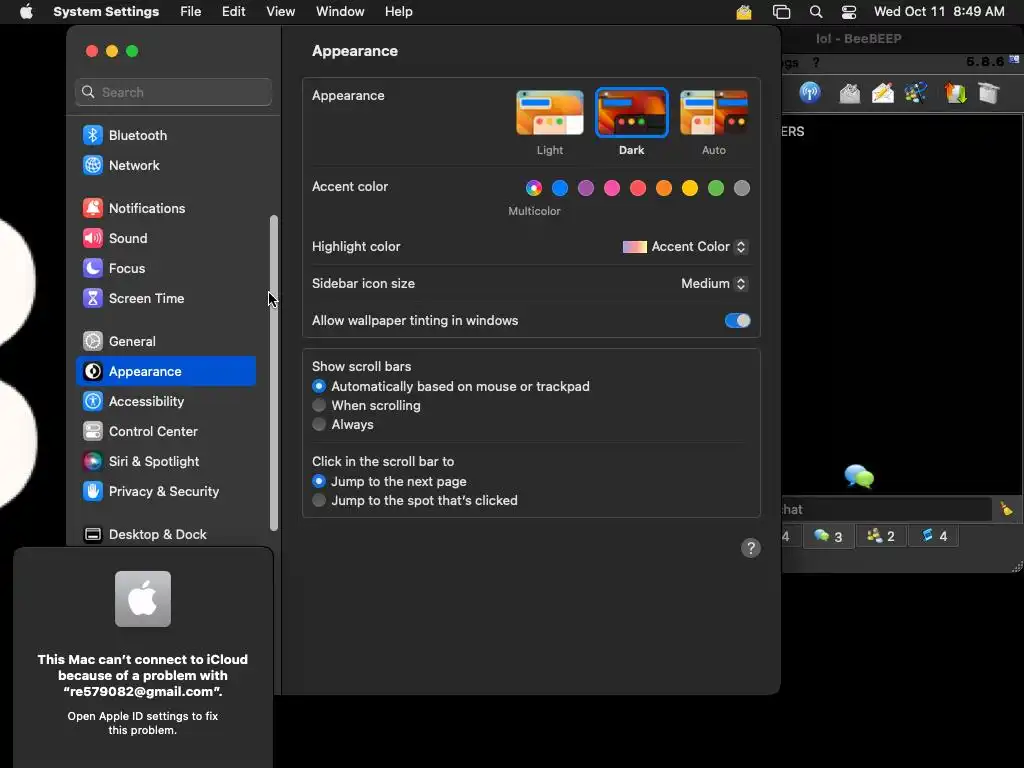Click the System Settings Search field
1024x768 pixels.
[x=173, y=92]
